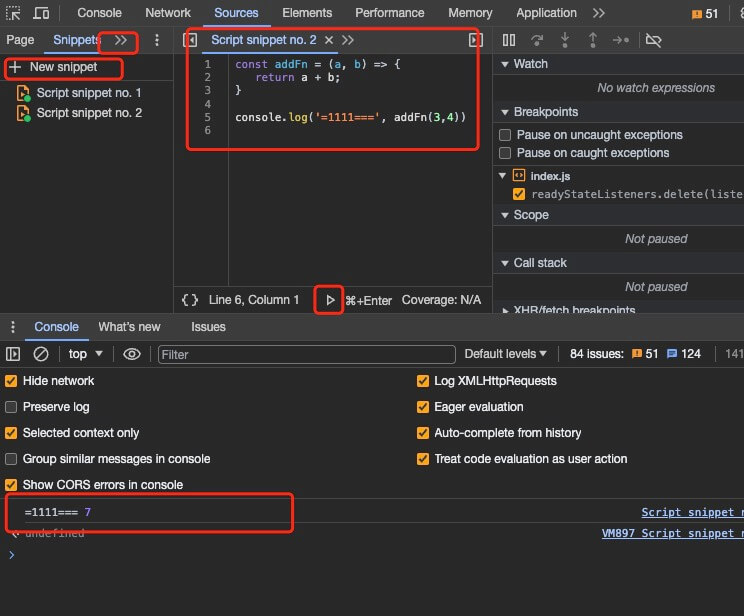
Task: Enable Pause on uncaught exceptions
Action: pyautogui.click(x=505, y=135)
